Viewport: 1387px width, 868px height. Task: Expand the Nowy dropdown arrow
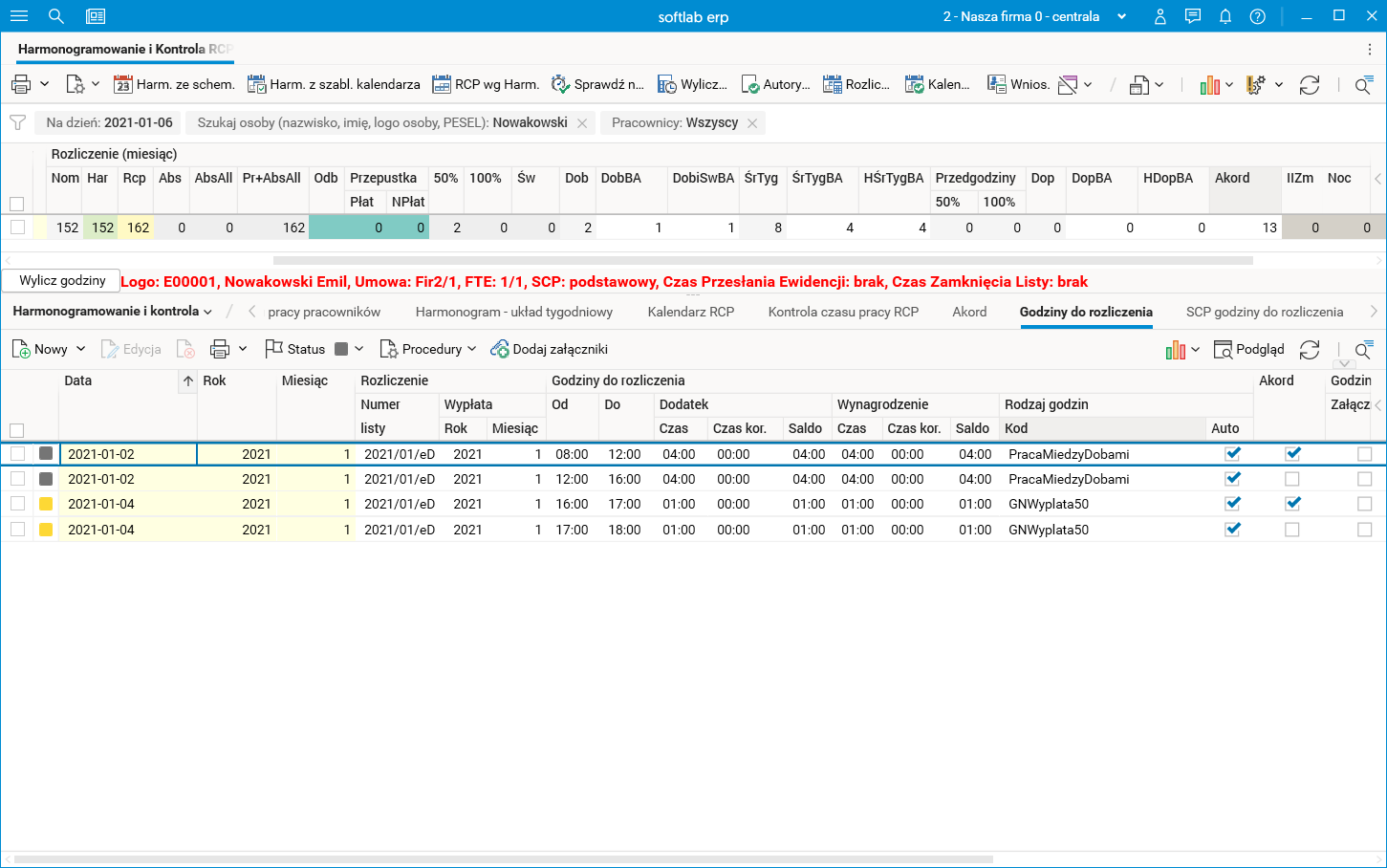click(x=81, y=350)
